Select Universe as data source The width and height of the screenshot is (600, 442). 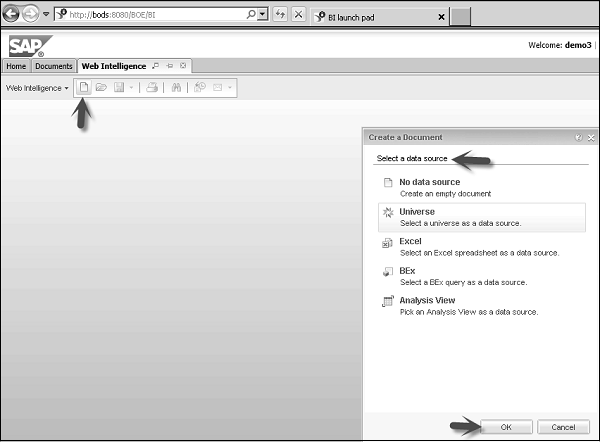point(481,217)
